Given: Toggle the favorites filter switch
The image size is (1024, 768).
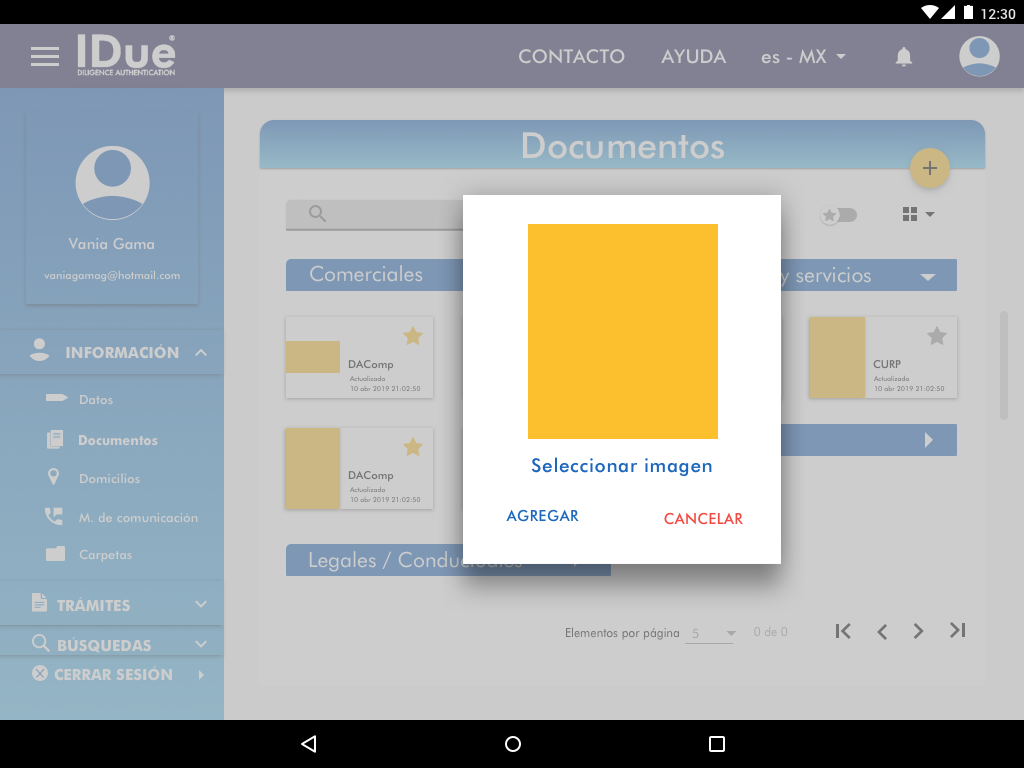Looking at the screenshot, I should pyautogui.click(x=838, y=215).
